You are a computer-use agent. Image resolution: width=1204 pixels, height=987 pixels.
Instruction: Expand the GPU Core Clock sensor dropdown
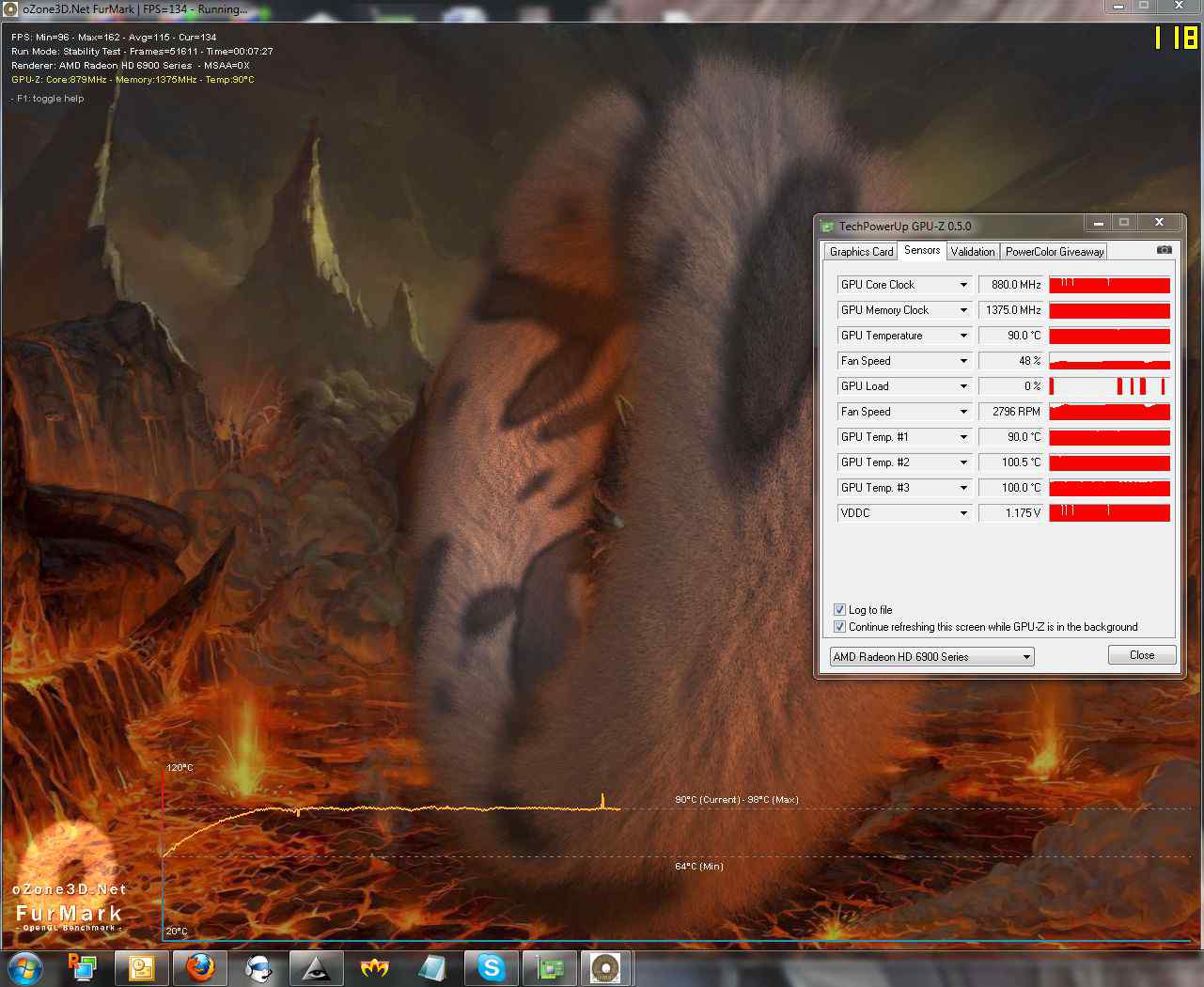tap(963, 285)
